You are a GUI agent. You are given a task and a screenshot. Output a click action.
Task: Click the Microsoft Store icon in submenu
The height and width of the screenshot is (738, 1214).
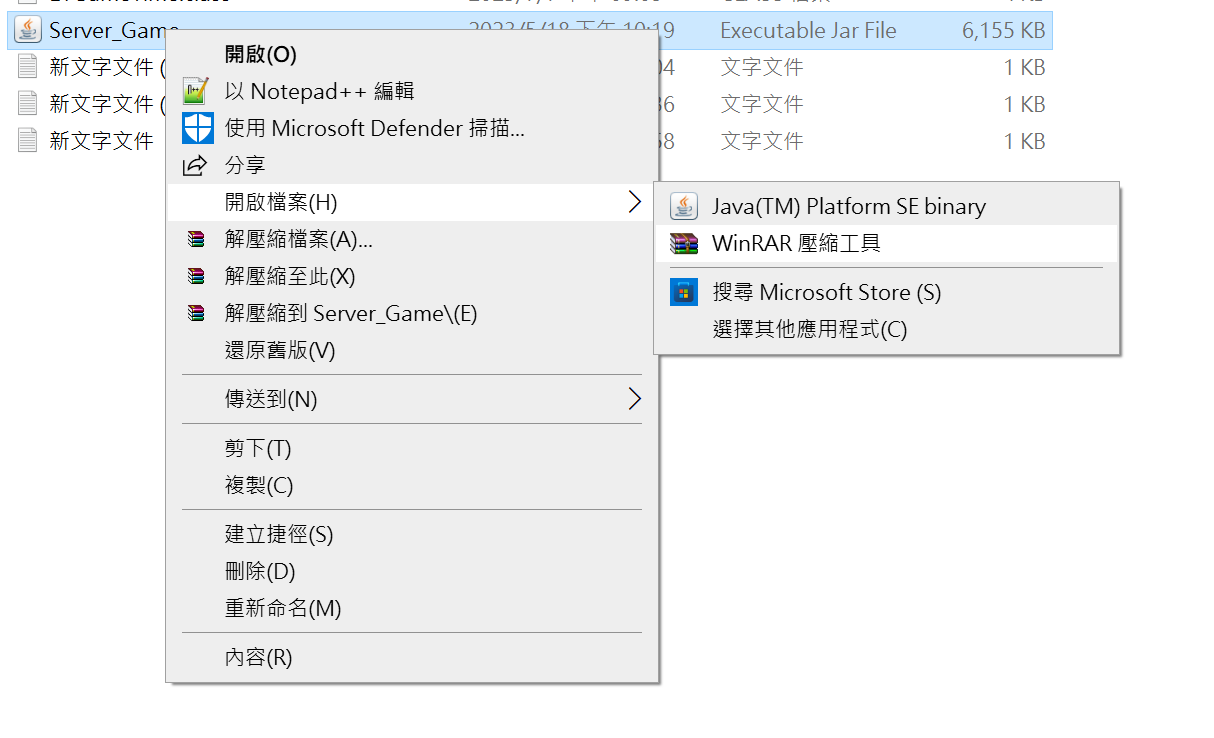click(x=684, y=292)
